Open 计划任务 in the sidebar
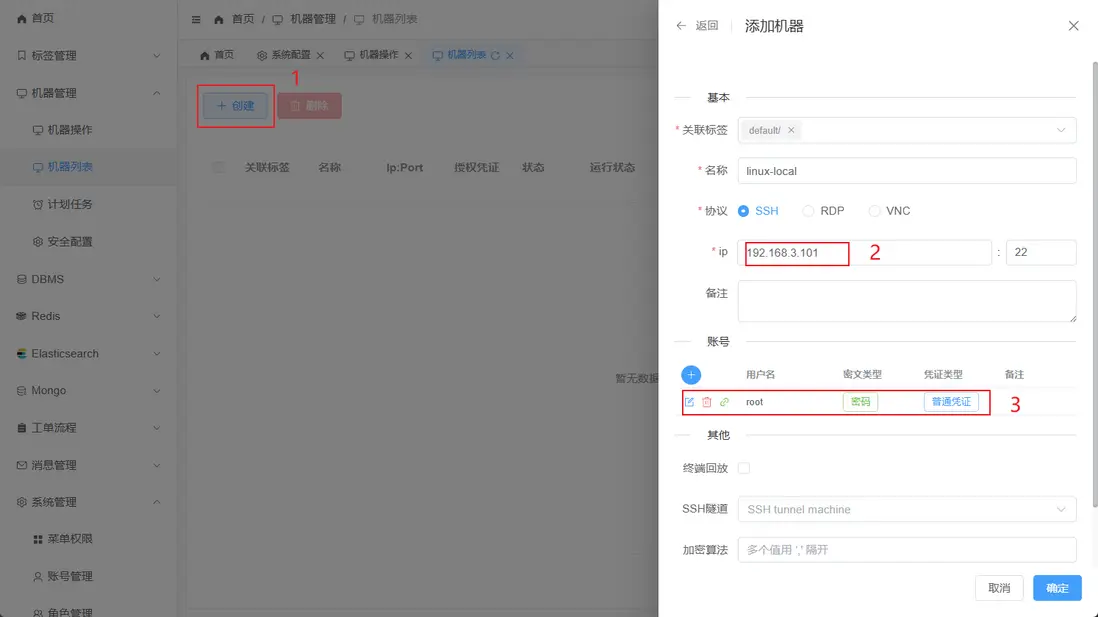1098x617 pixels. coord(88,204)
